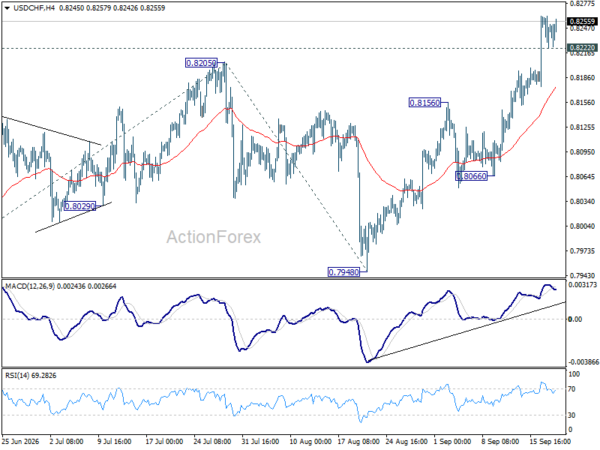
Task: Click the dropdown triangle beside USDCHF,H4
Action: tap(7, 8)
